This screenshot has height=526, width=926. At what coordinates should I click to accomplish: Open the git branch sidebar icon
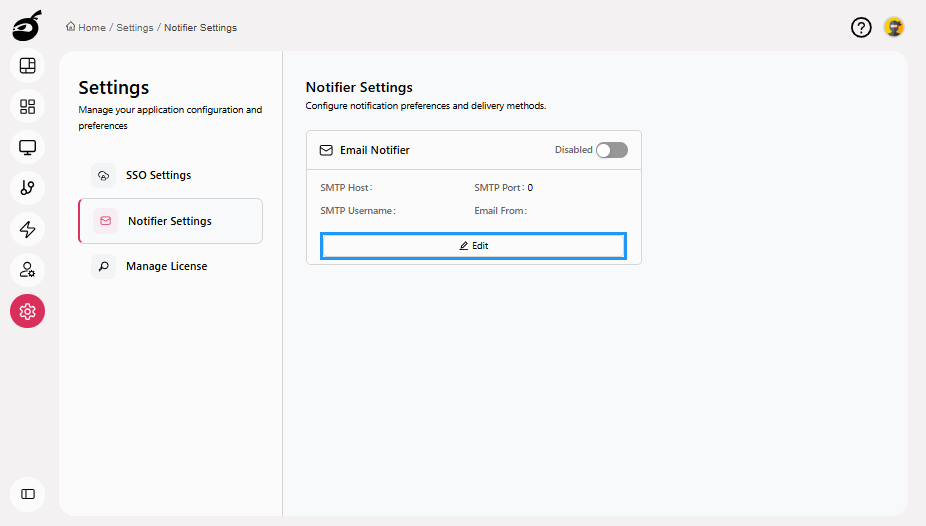(x=28, y=188)
